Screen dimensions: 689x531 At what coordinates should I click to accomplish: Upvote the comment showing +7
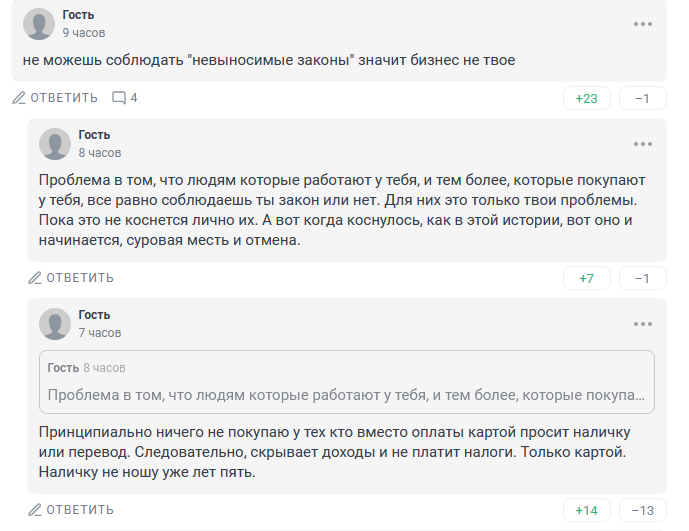[x=587, y=278]
